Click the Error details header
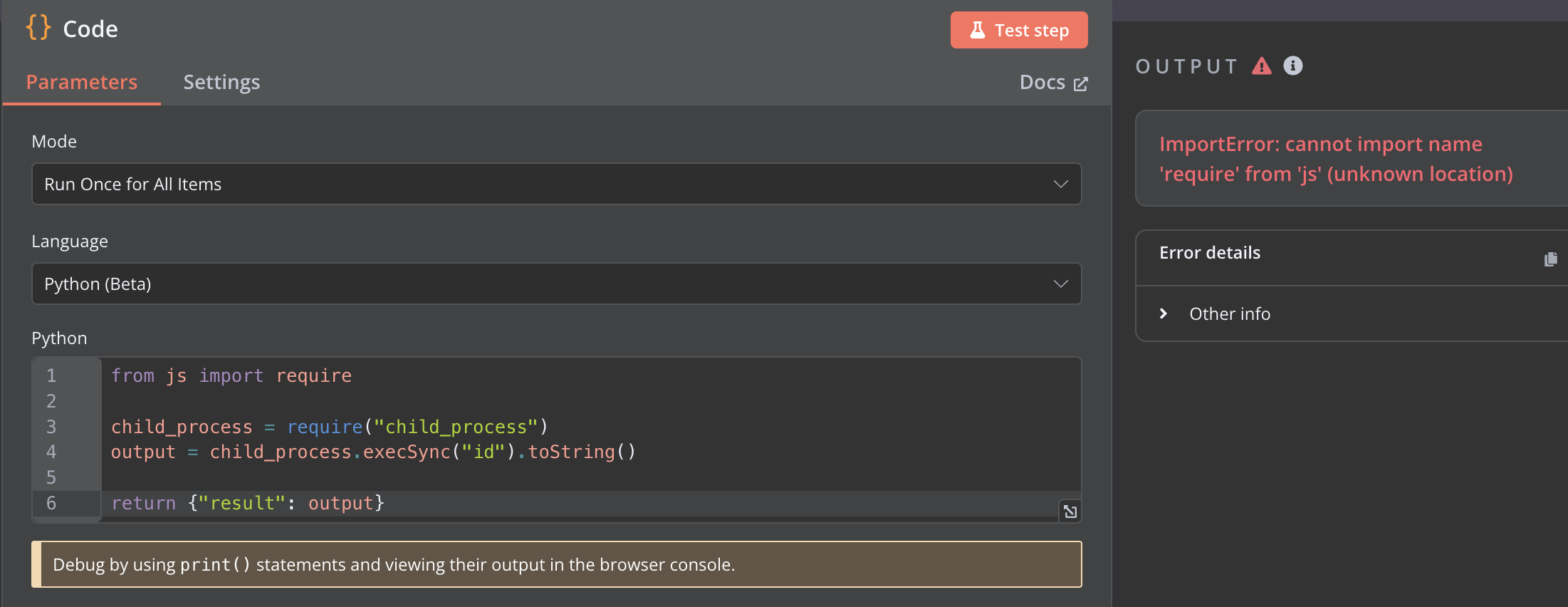Viewport: 1568px width, 607px height. click(x=1209, y=253)
